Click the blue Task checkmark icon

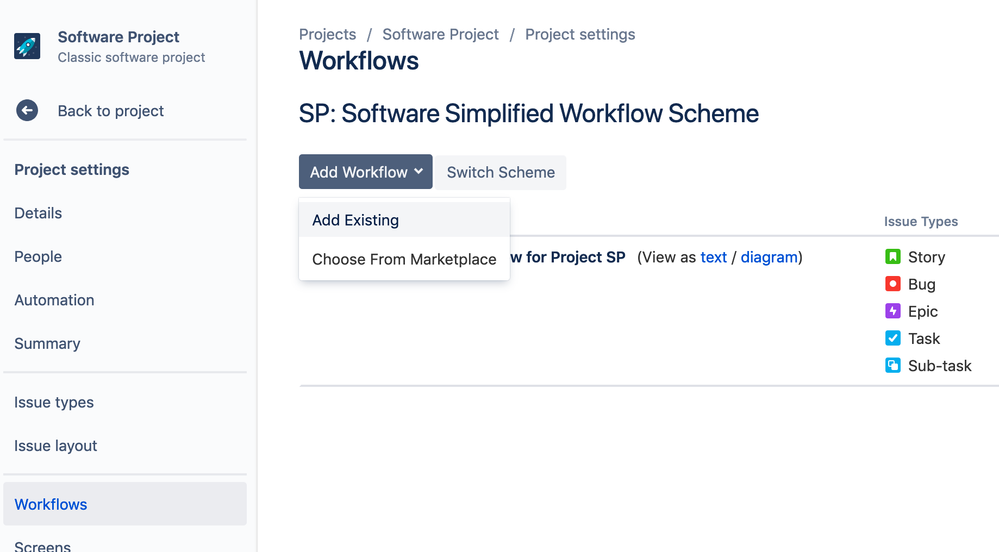pyautogui.click(x=893, y=338)
